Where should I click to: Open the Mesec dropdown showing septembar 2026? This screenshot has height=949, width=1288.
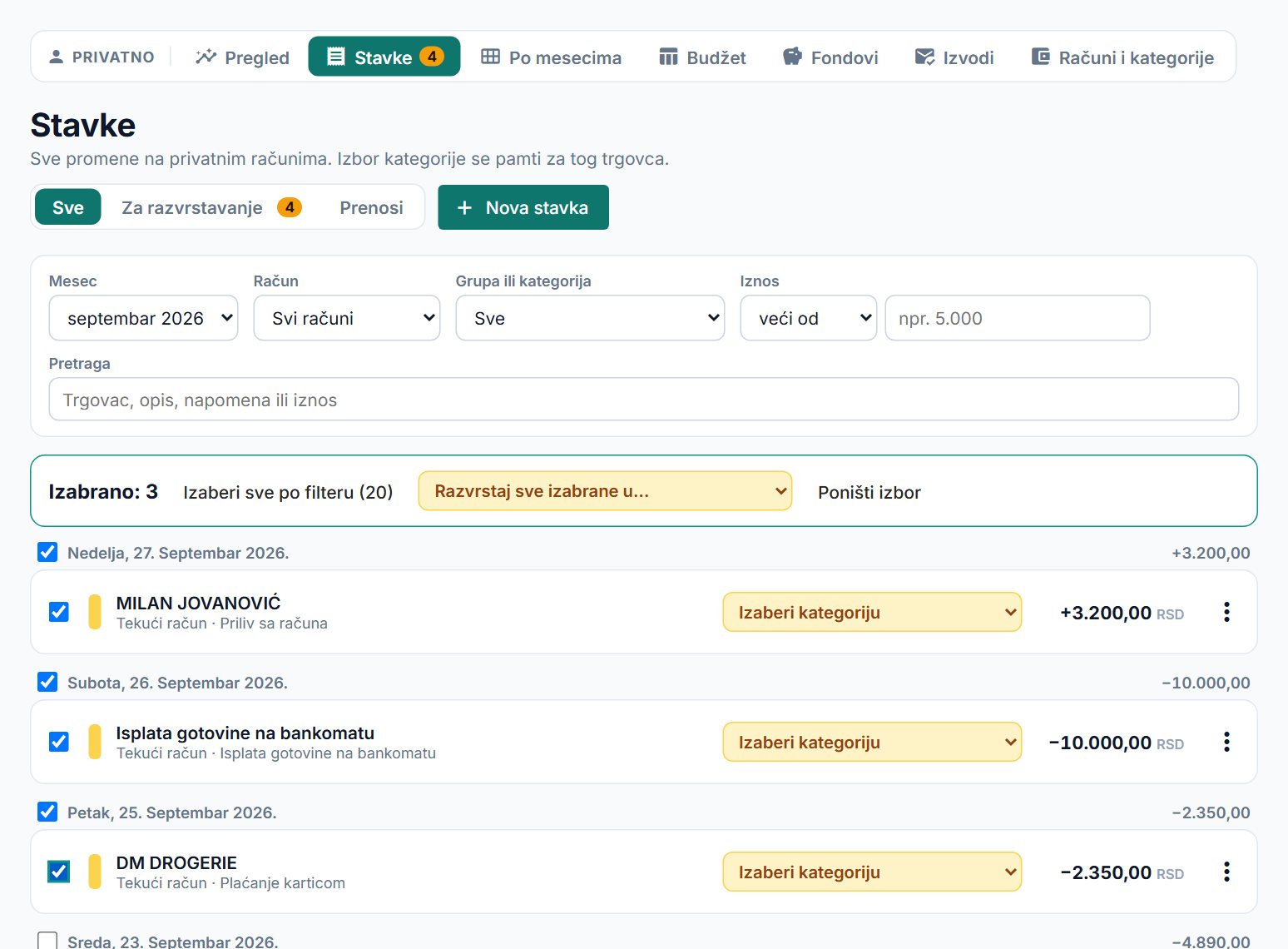(x=143, y=318)
